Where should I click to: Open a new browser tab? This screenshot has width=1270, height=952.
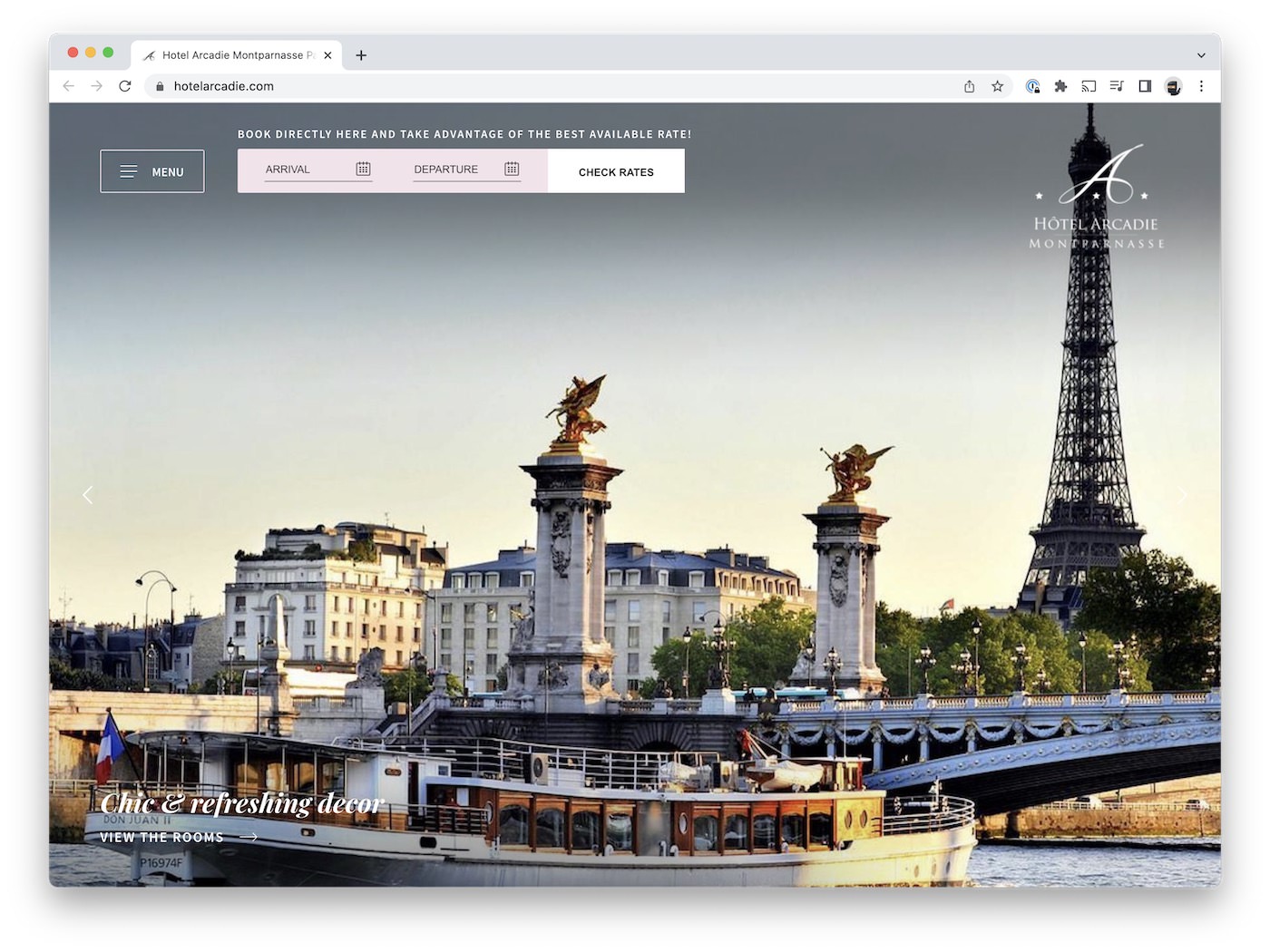pos(361,55)
